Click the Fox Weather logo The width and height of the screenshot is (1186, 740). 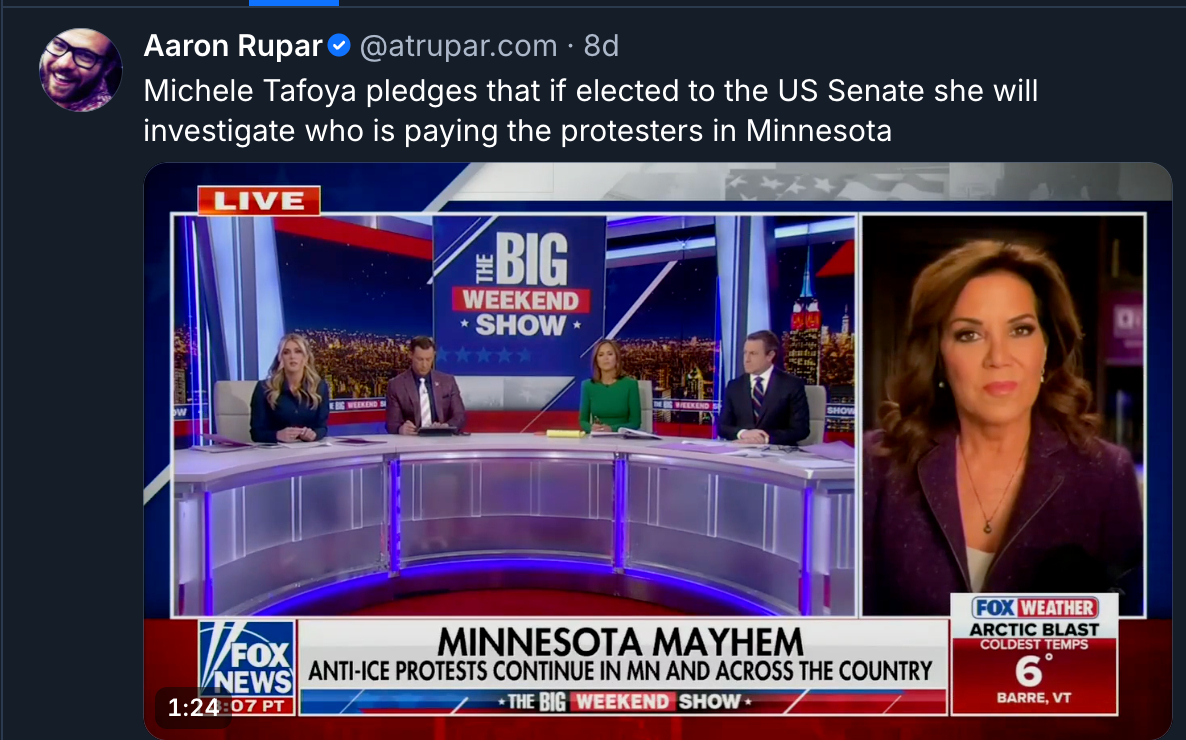pos(1034,608)
